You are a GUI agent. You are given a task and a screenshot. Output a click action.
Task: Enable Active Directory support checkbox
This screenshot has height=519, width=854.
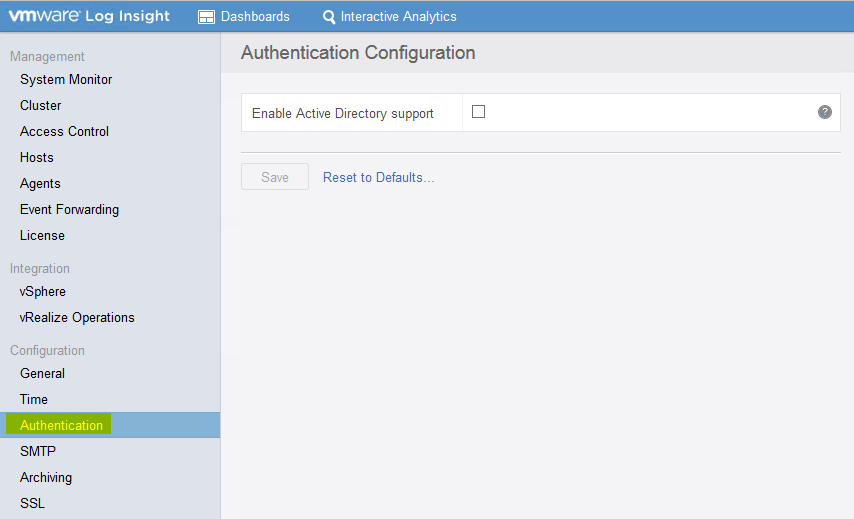point(478,112)
